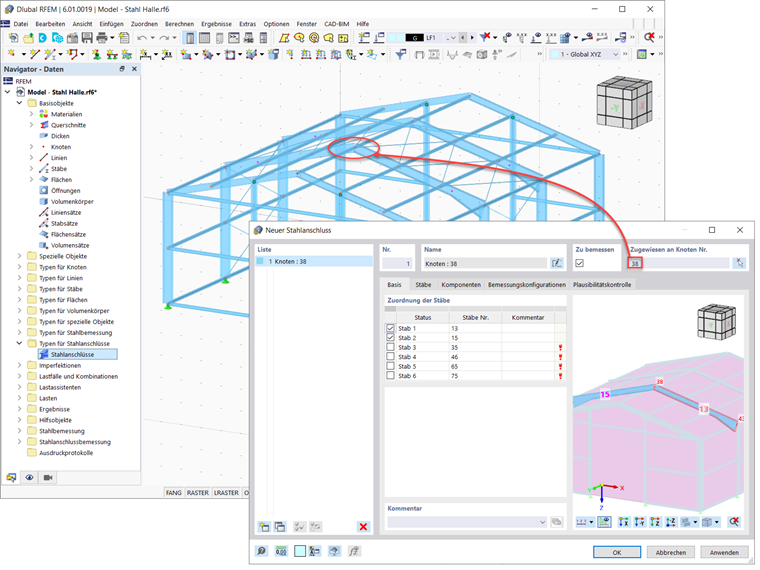This screenshot has width=760, height=570.
Task: Open the script console icon
Action: click(234, 38)
